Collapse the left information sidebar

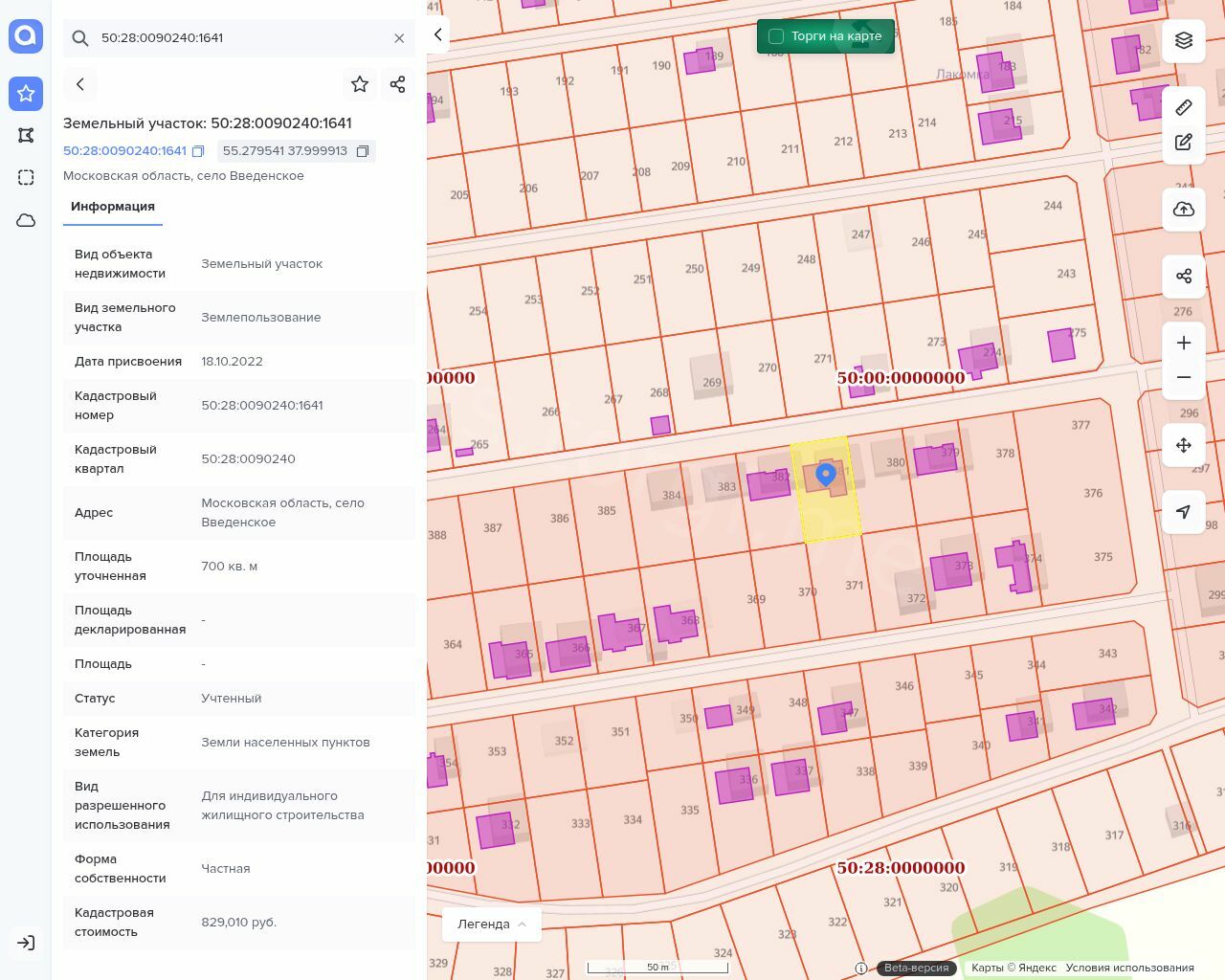[x=437, y=34]
